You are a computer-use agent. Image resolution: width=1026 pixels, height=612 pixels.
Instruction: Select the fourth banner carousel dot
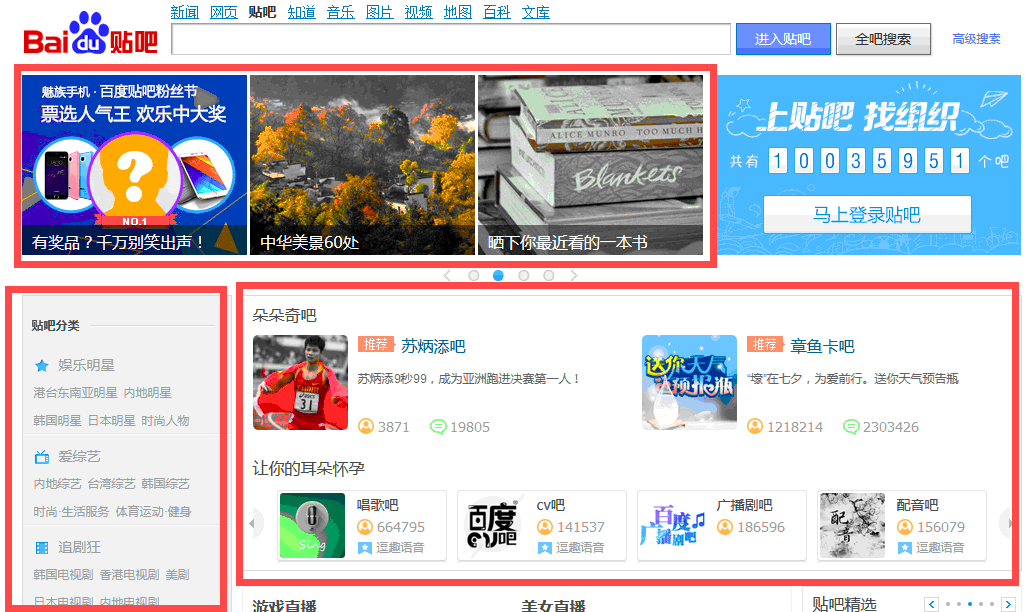[x=549, y=276]
